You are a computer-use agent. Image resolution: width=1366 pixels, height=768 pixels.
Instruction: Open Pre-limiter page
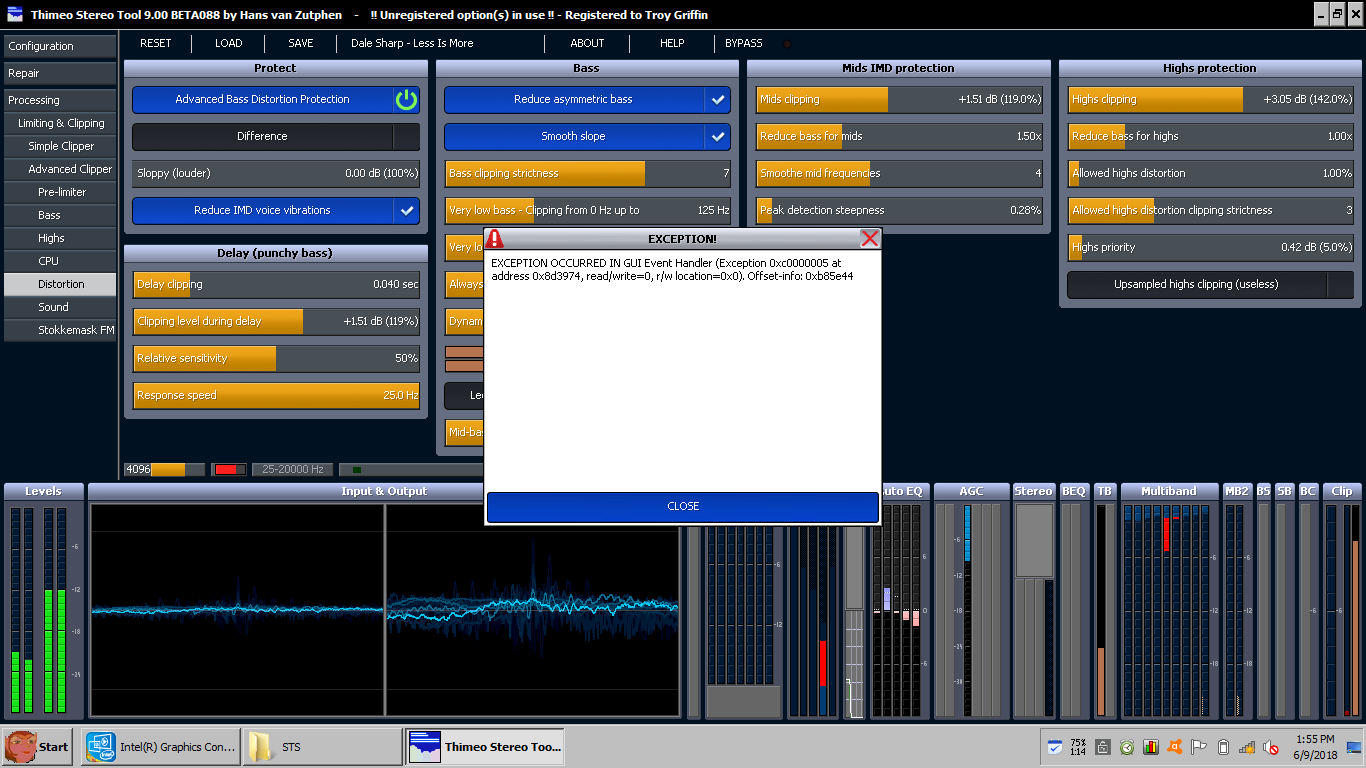[60, 192]
